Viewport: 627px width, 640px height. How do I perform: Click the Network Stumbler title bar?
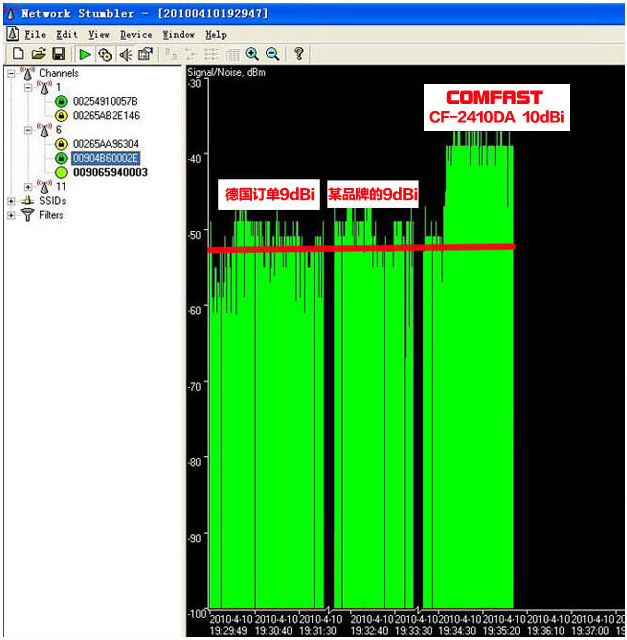pyautogui.click(x=314, y=13)
